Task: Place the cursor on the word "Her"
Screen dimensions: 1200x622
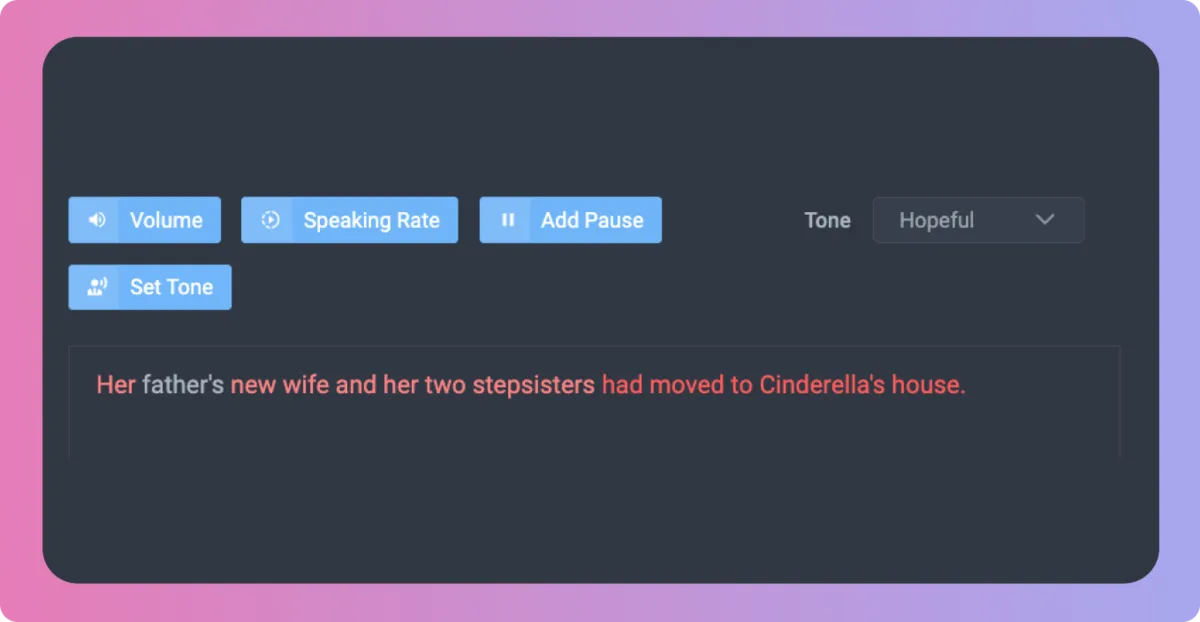Action: coord(115,385)
